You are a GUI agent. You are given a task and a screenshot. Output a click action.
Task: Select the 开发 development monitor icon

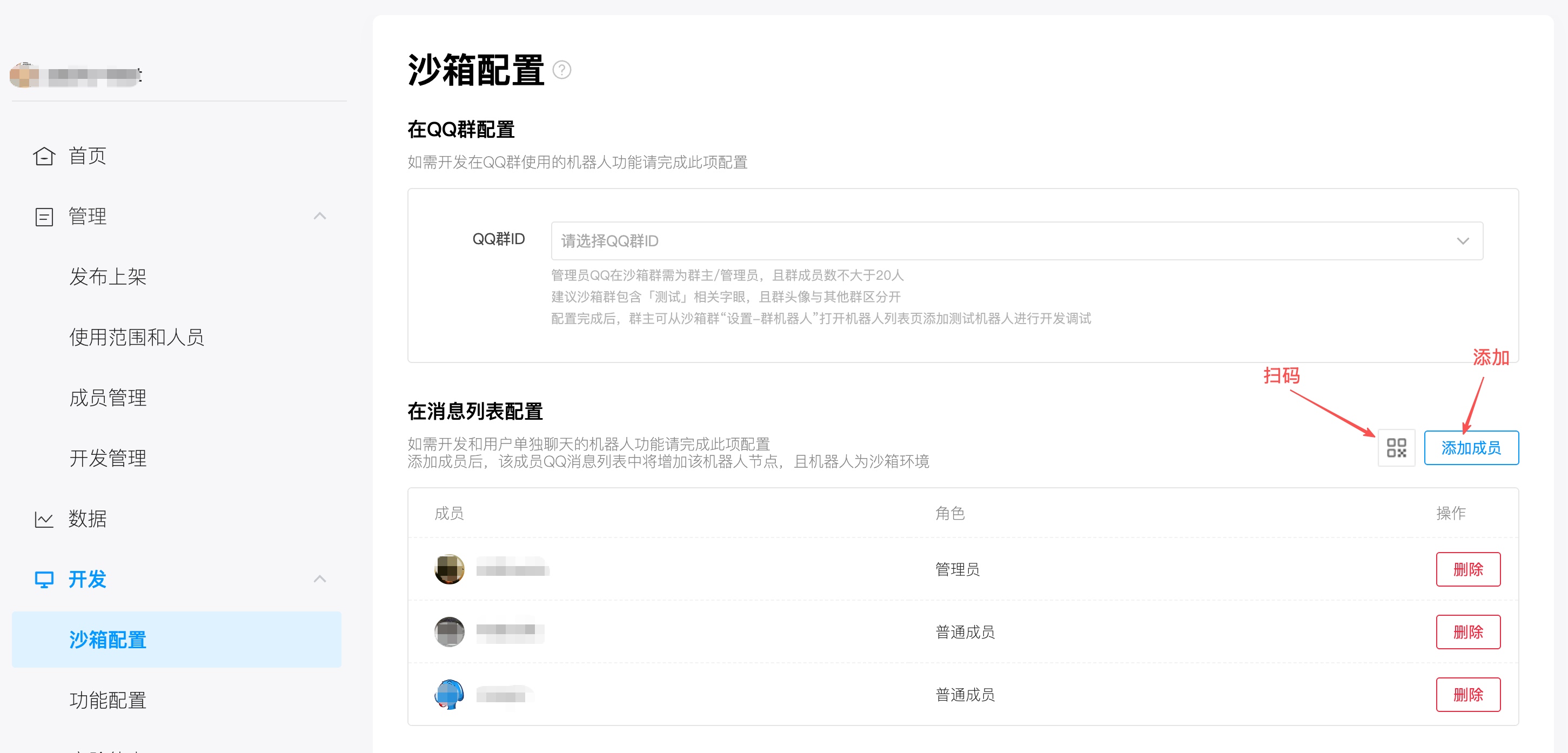click(43, 579)
